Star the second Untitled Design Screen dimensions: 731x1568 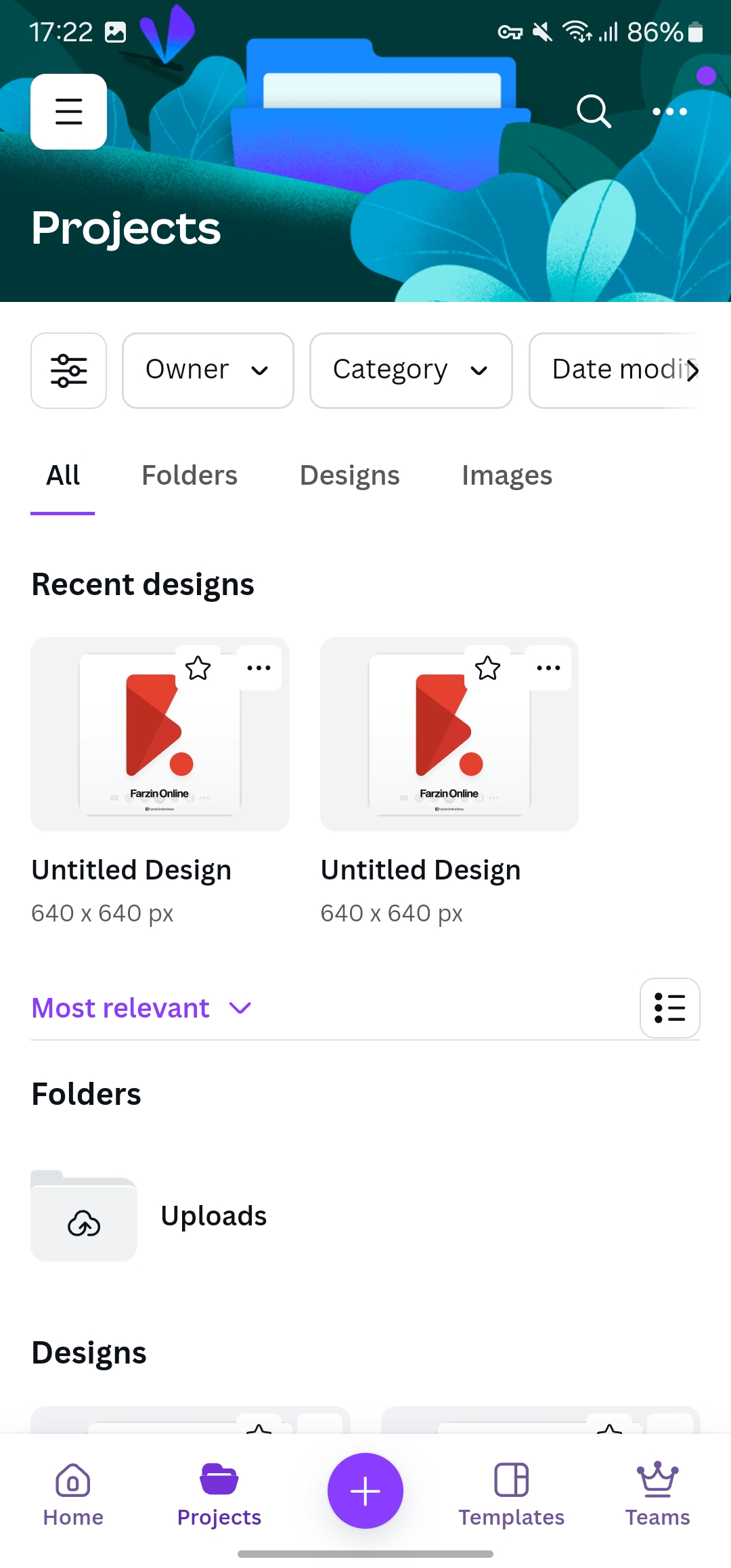[x=487, y=668]
